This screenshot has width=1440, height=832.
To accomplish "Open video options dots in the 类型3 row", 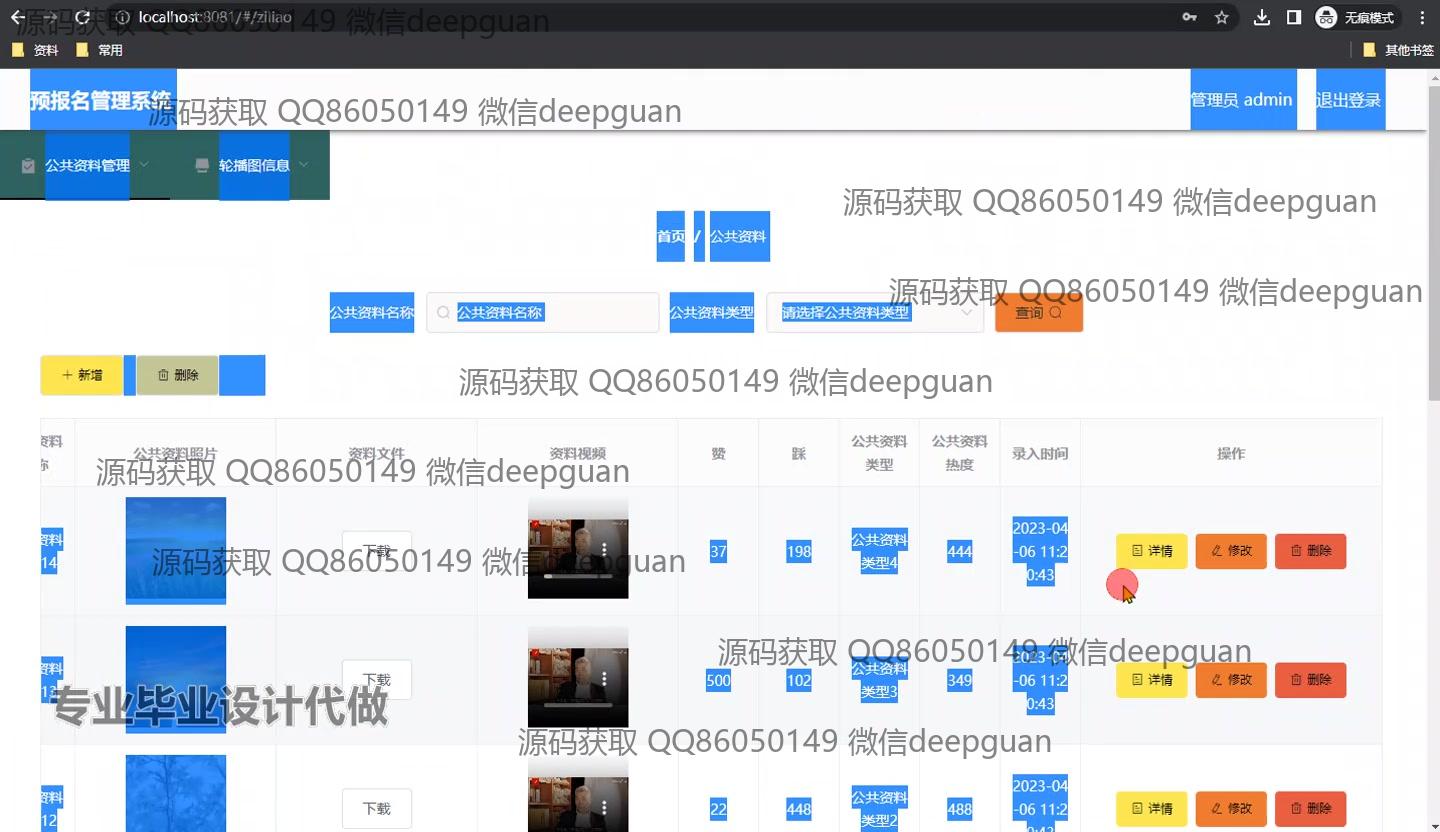I will click(605, 678).
